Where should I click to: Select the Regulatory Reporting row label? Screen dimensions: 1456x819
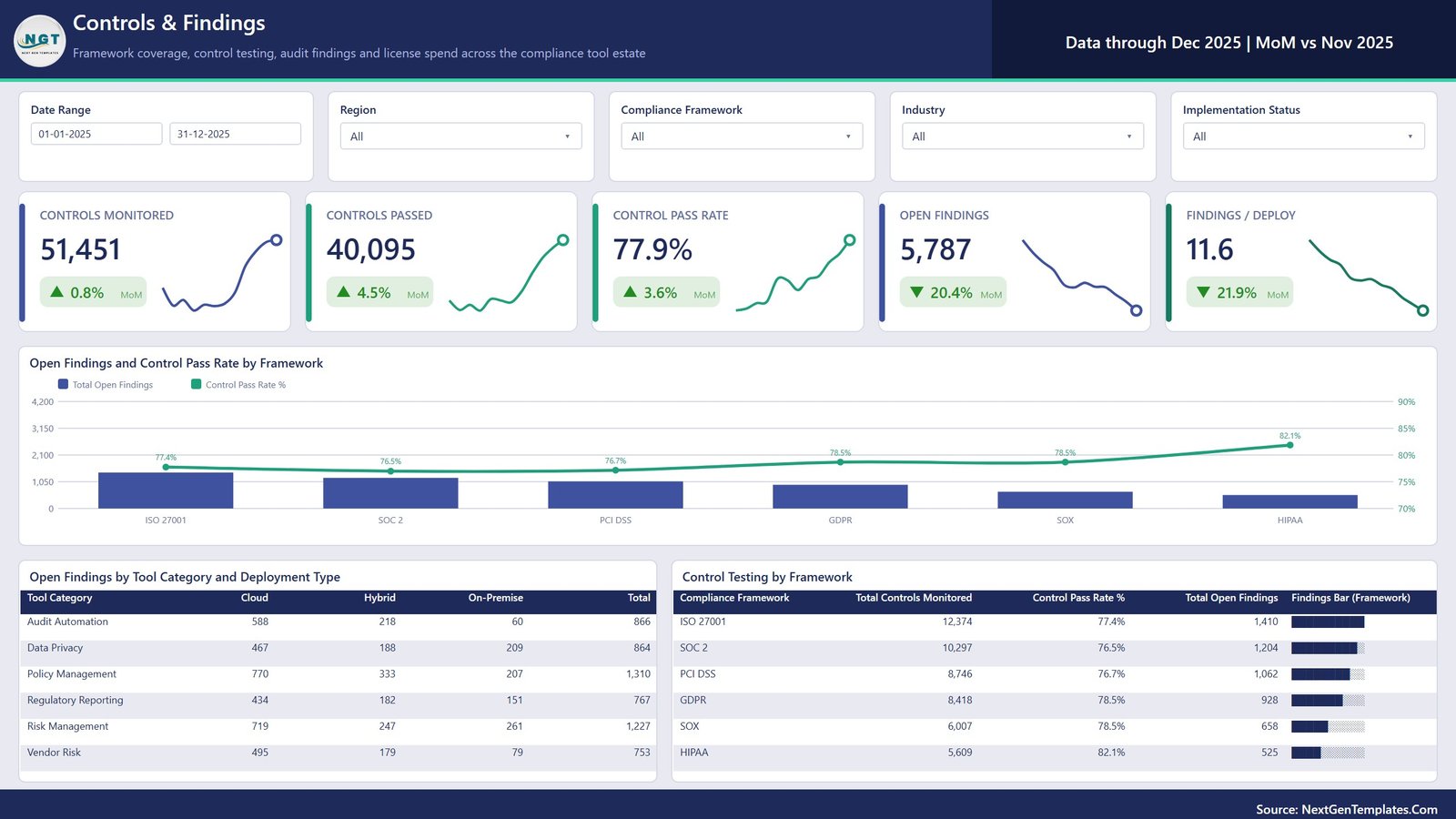click(75, 701)
